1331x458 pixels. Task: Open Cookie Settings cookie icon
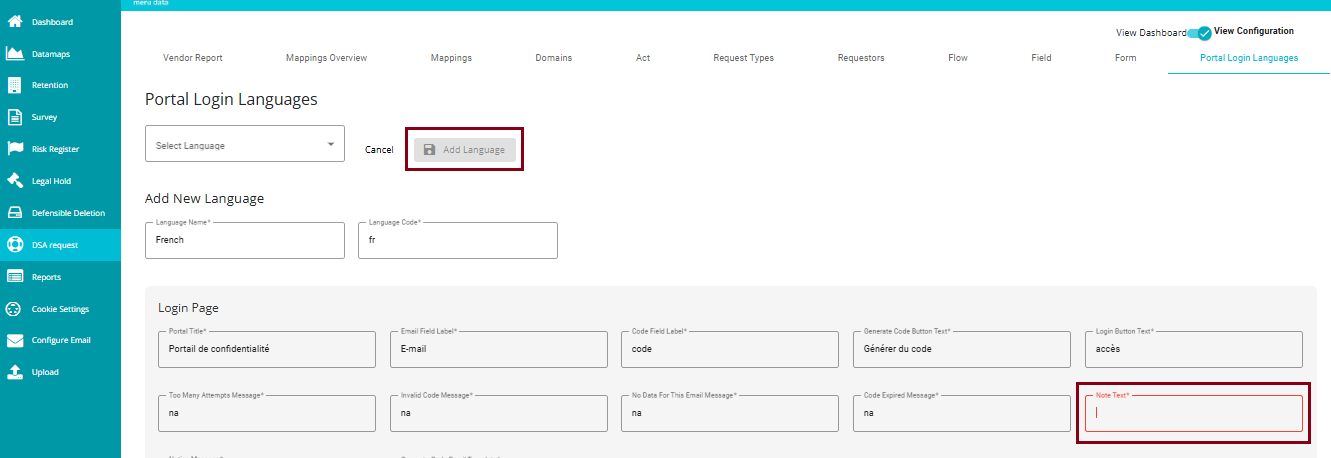(x=15, y=309)
